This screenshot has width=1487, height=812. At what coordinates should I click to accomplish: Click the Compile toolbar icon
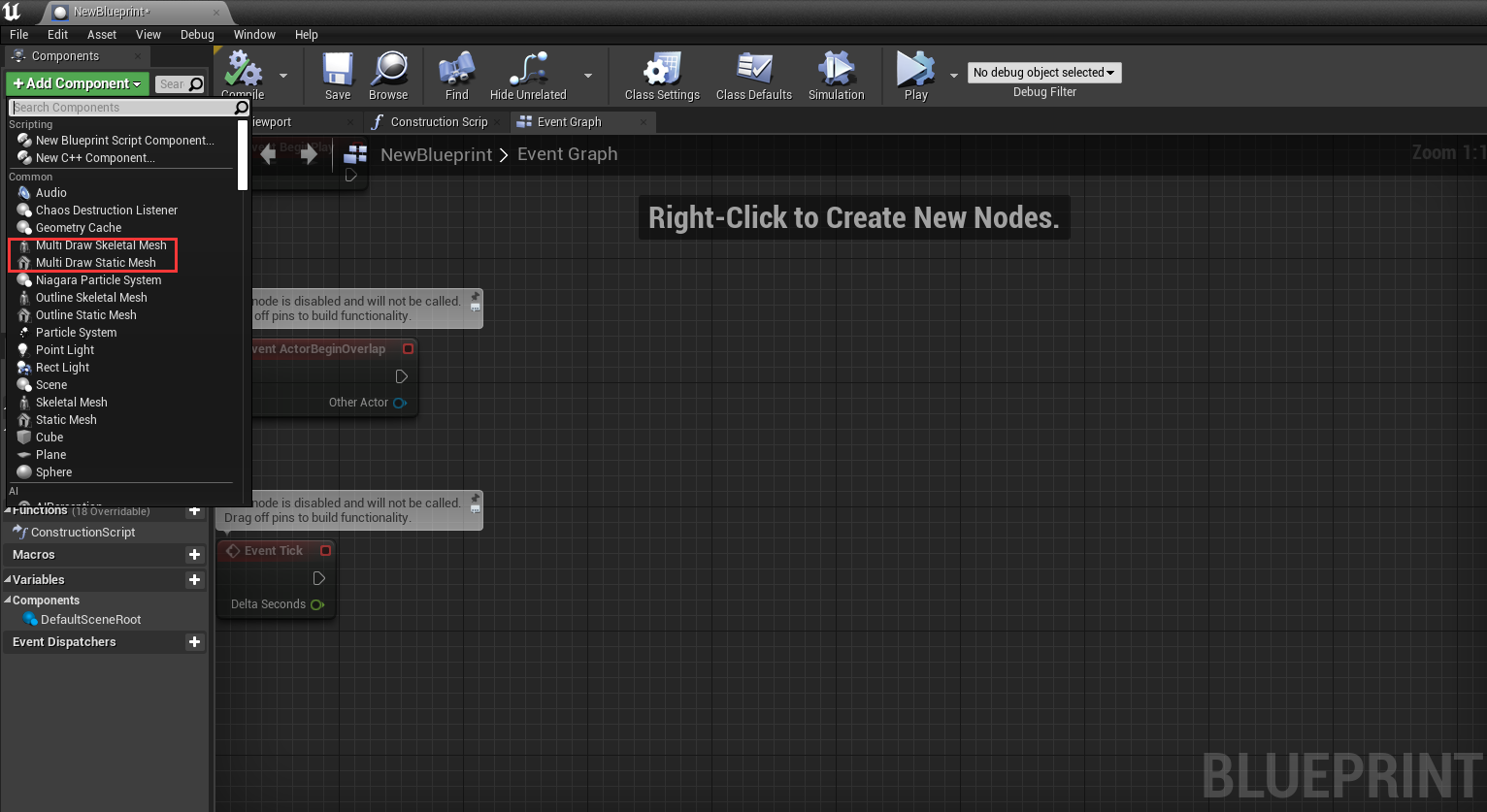coord(243,70)
